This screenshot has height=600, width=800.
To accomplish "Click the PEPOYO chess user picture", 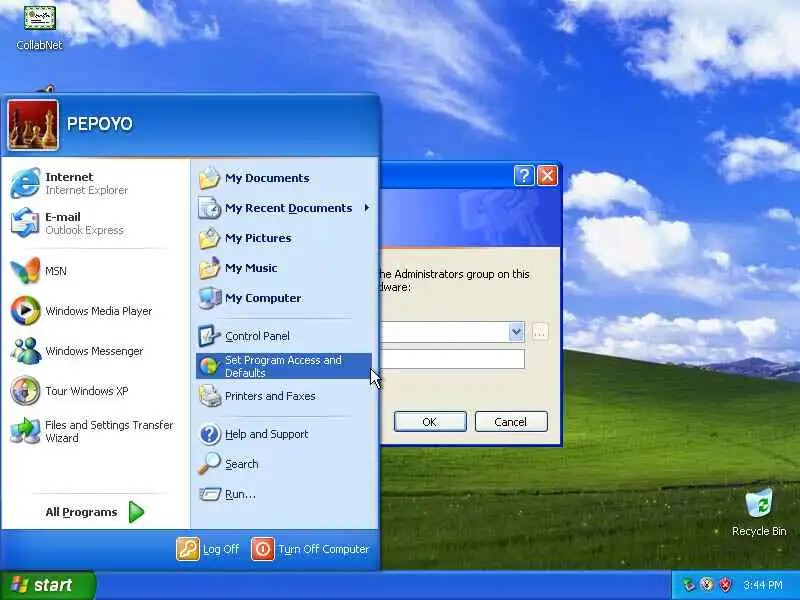I will (x=33, y=125).
